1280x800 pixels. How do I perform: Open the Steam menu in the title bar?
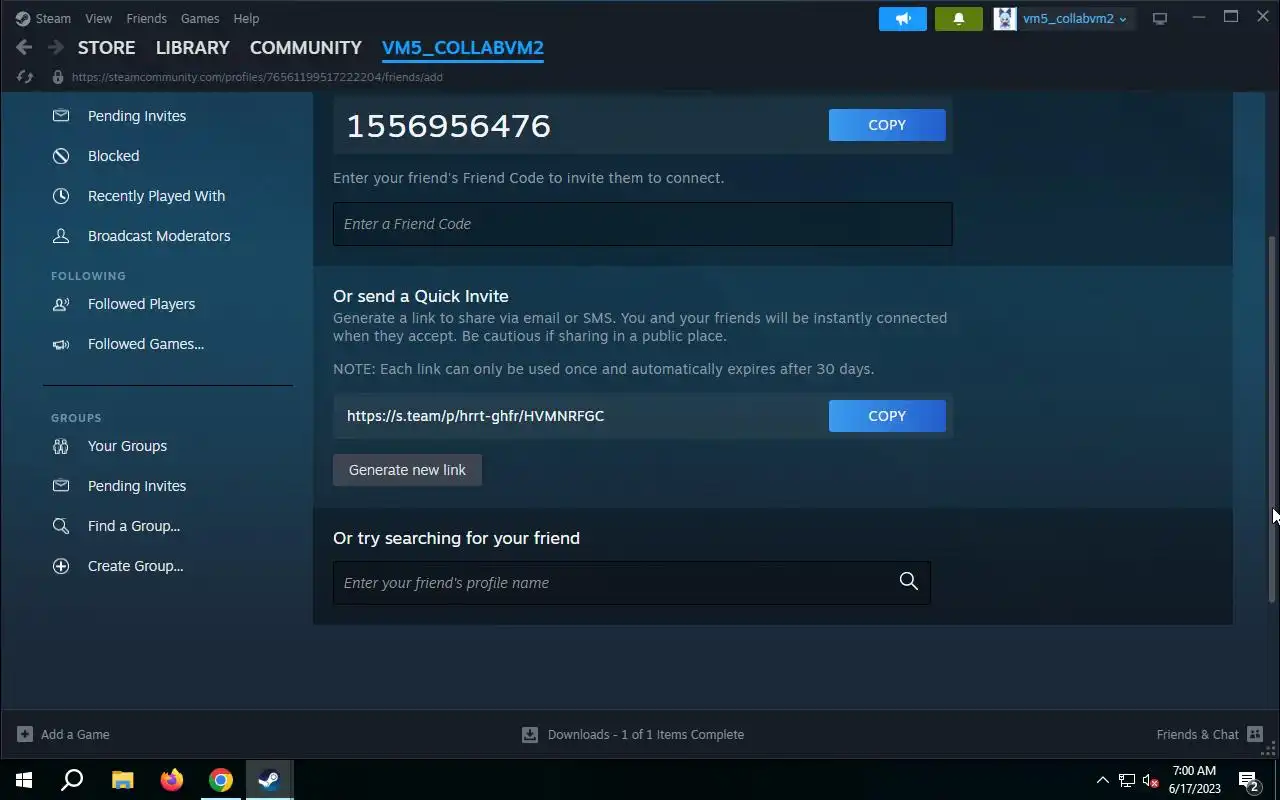(43, 18)
